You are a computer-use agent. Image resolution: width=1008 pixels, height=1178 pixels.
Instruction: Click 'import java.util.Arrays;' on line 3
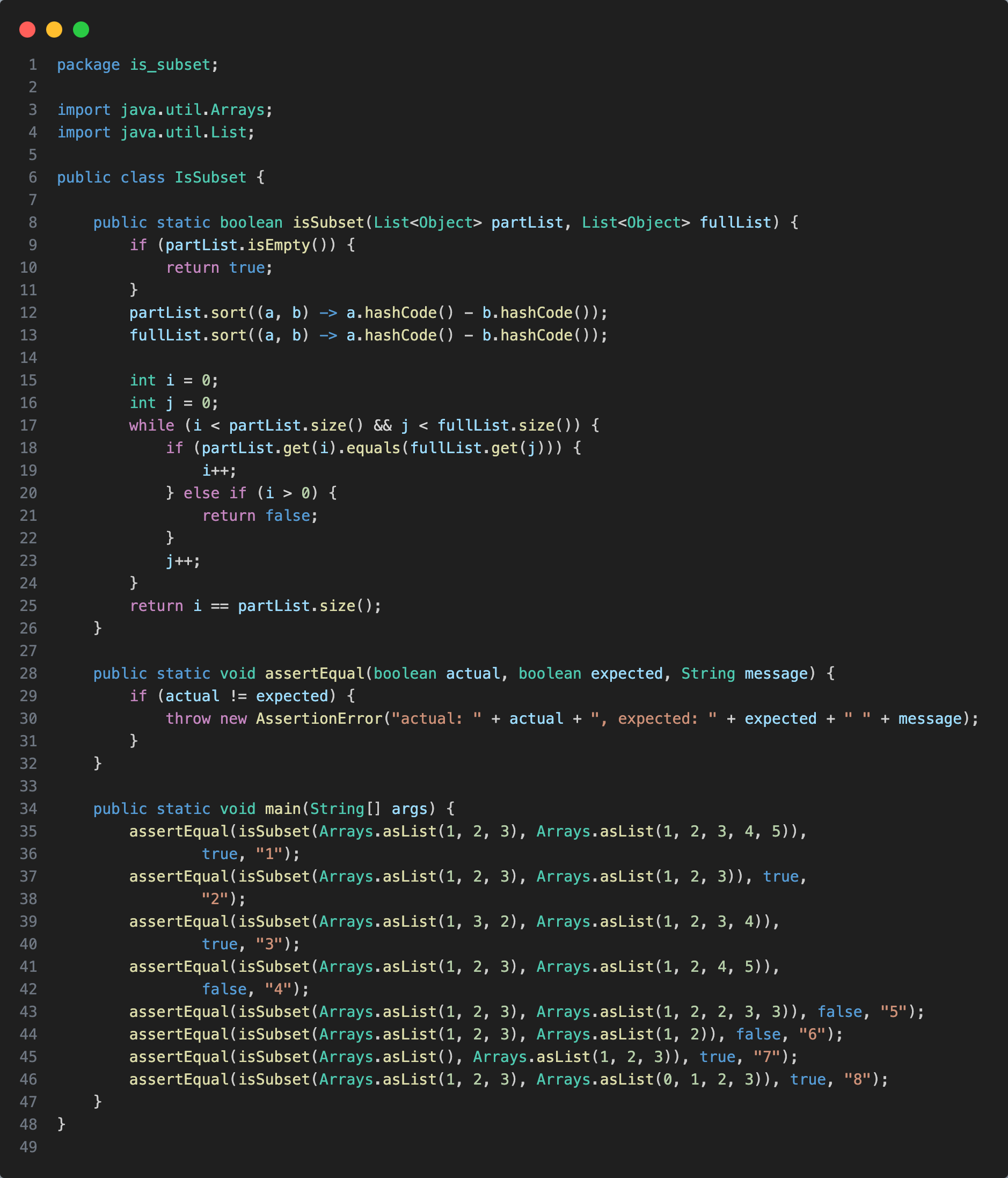pos(165,110)
